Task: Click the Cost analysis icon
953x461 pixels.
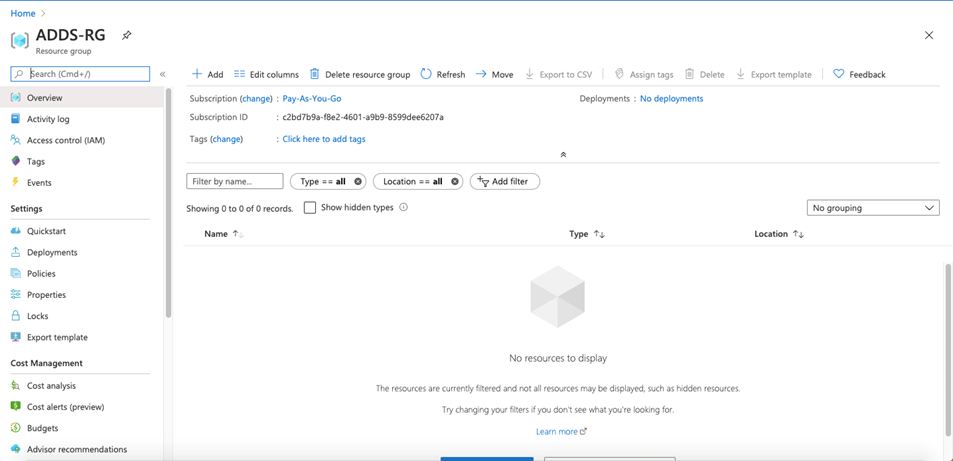Action: [x=16, y=386]
